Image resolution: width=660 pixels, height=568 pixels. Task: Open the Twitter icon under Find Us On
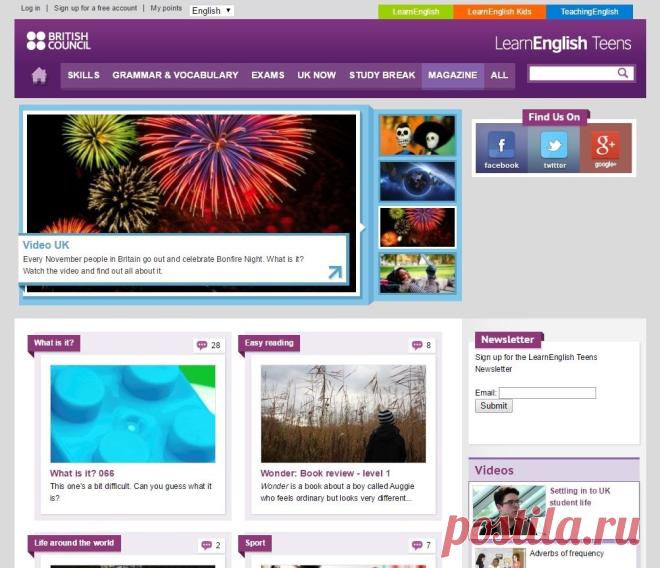554,149
